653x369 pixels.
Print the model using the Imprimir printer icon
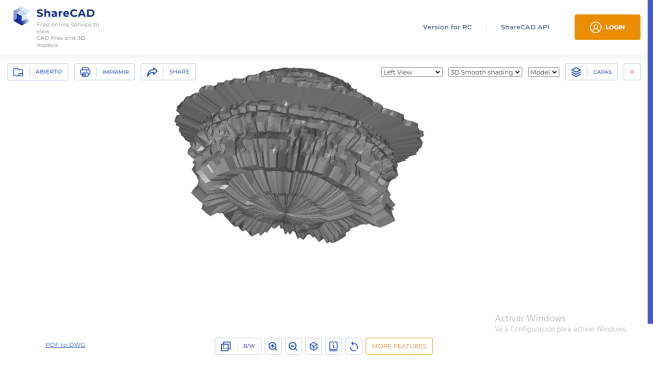pos(85,72)
